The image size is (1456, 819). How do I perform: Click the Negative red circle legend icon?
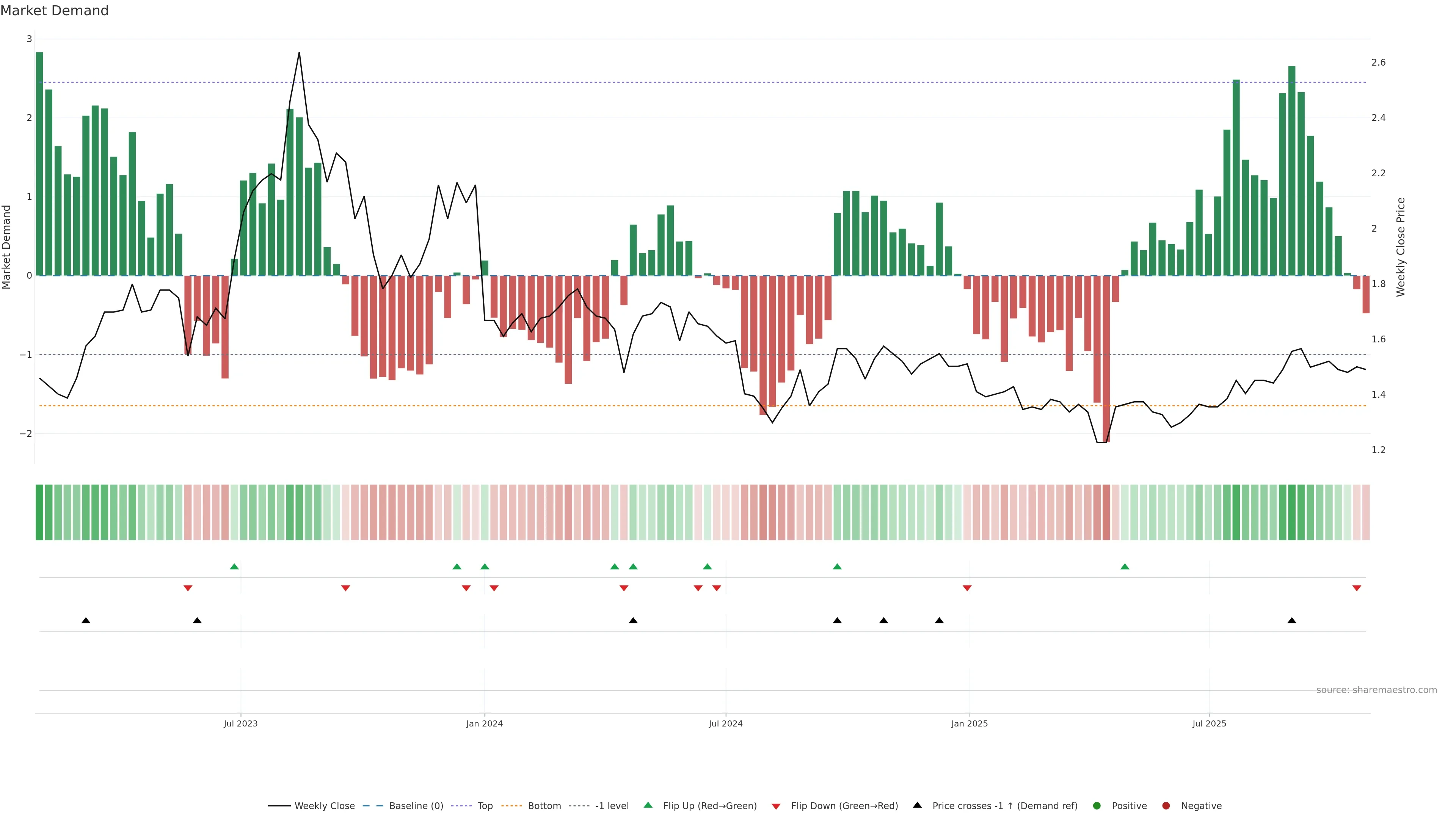pyautogui.click(x=1166, y=805)
